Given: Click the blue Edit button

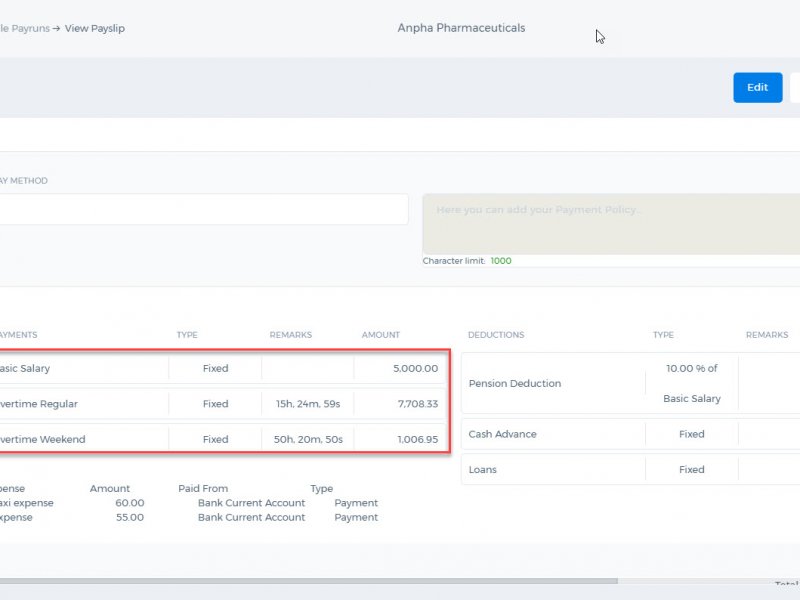Looking at the screenshot, I should coord(757,87).
